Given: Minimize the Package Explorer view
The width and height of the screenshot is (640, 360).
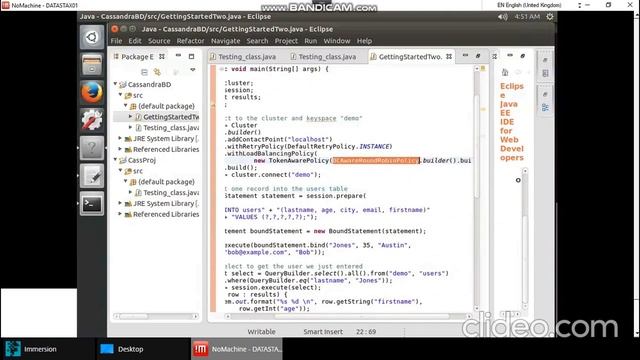Looking at the screenshot, I should point(178,56).
